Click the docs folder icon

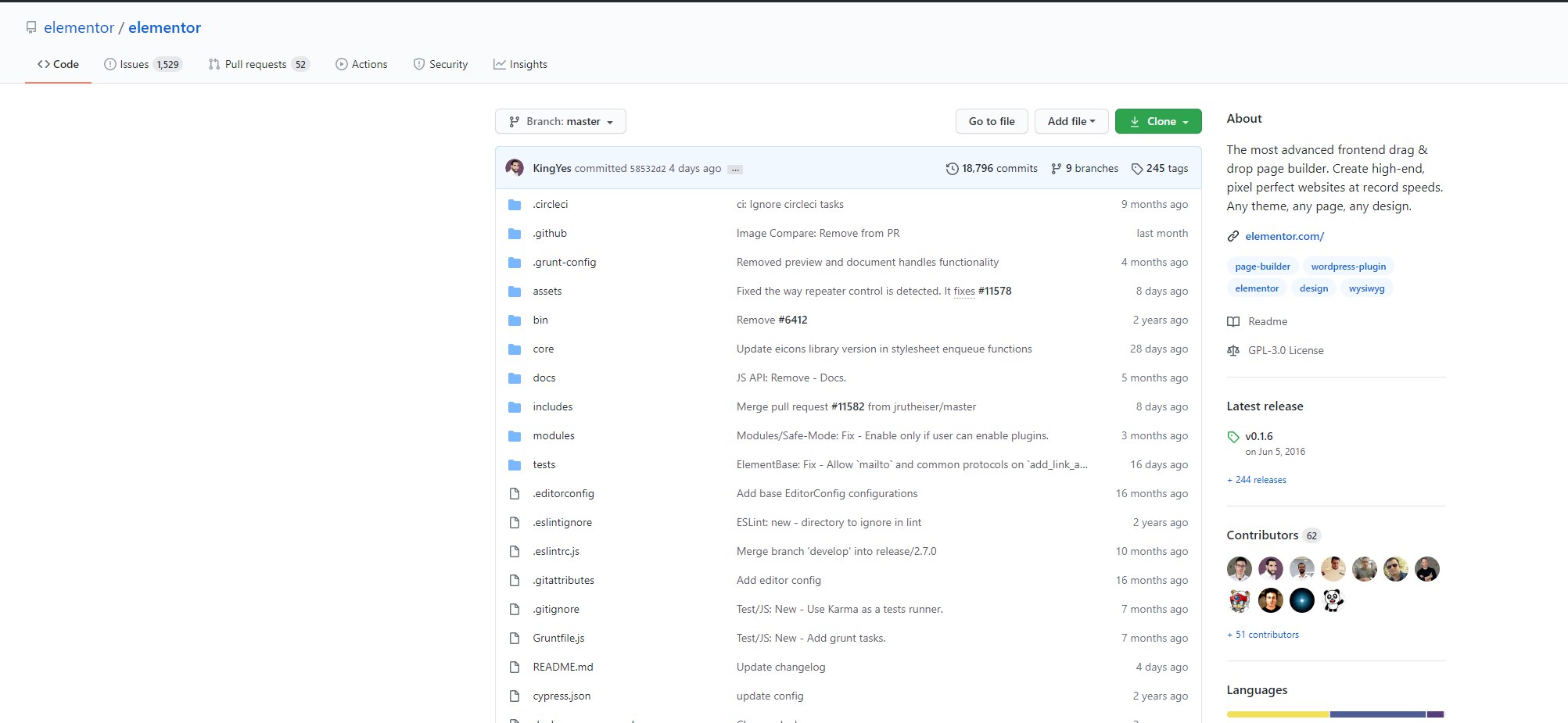tap(515, 378)
